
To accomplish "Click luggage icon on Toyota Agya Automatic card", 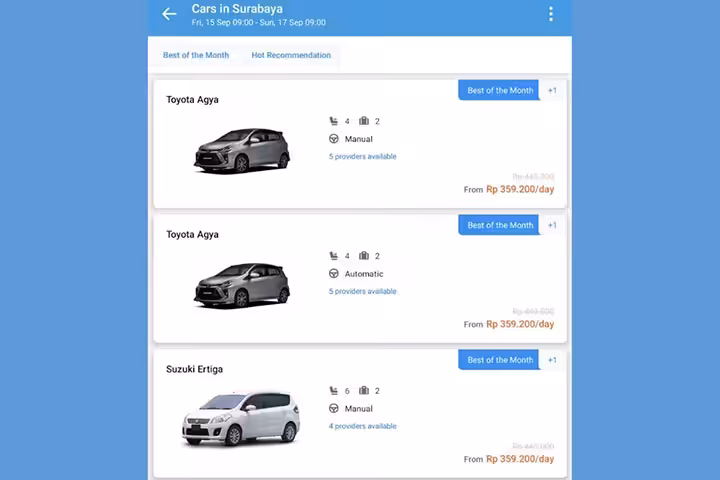I will 364,255.
